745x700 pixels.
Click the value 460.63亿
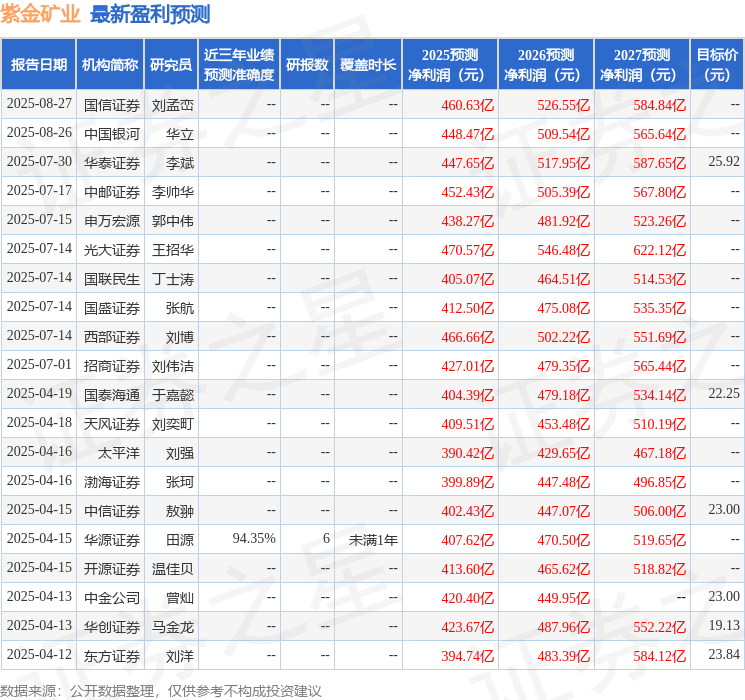click(x=468, y=105)
